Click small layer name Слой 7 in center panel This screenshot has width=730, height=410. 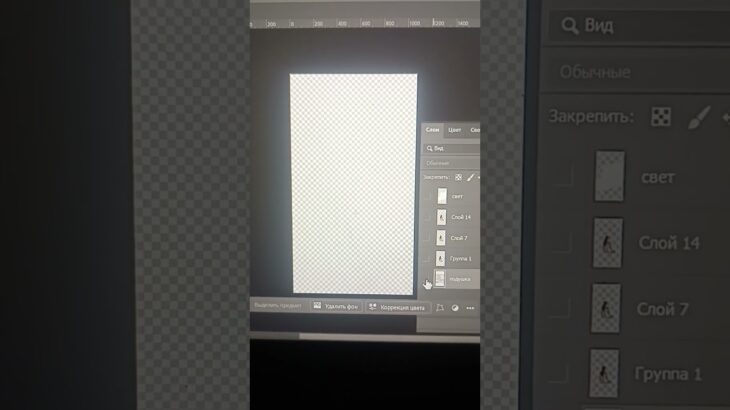click(459, 238)
